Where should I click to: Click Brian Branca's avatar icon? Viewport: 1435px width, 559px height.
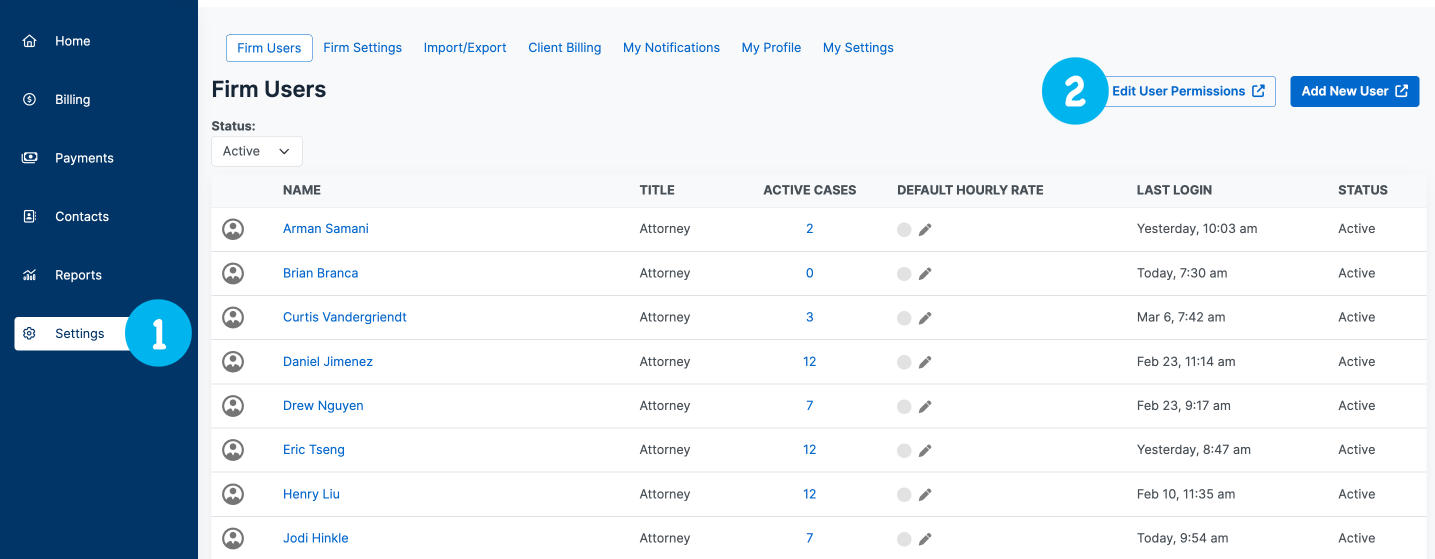[233, 273]
